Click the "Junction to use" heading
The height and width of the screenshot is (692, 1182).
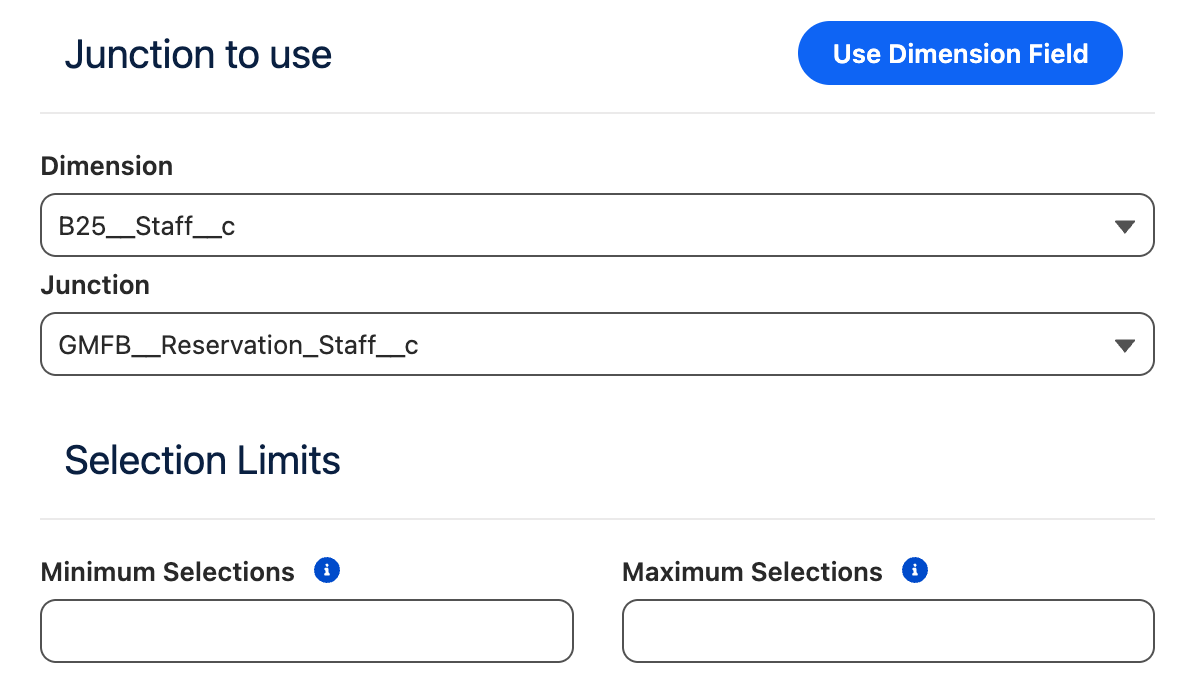point(198,55)
